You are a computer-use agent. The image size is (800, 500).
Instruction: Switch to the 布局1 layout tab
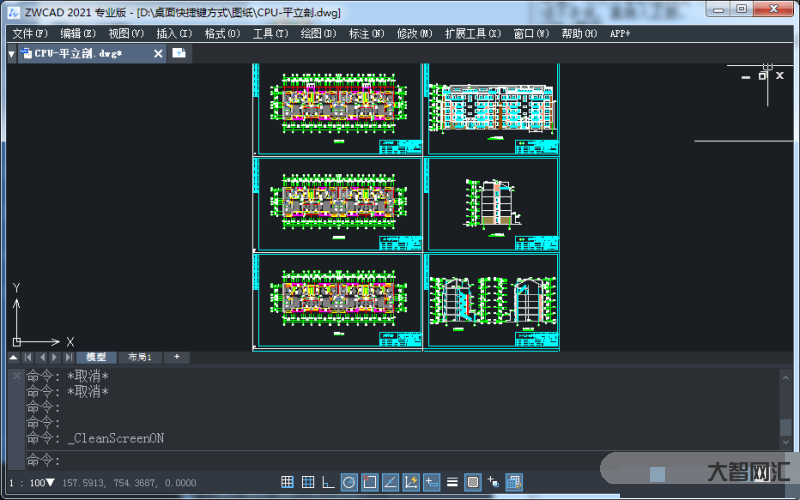(x=139, y=357)
